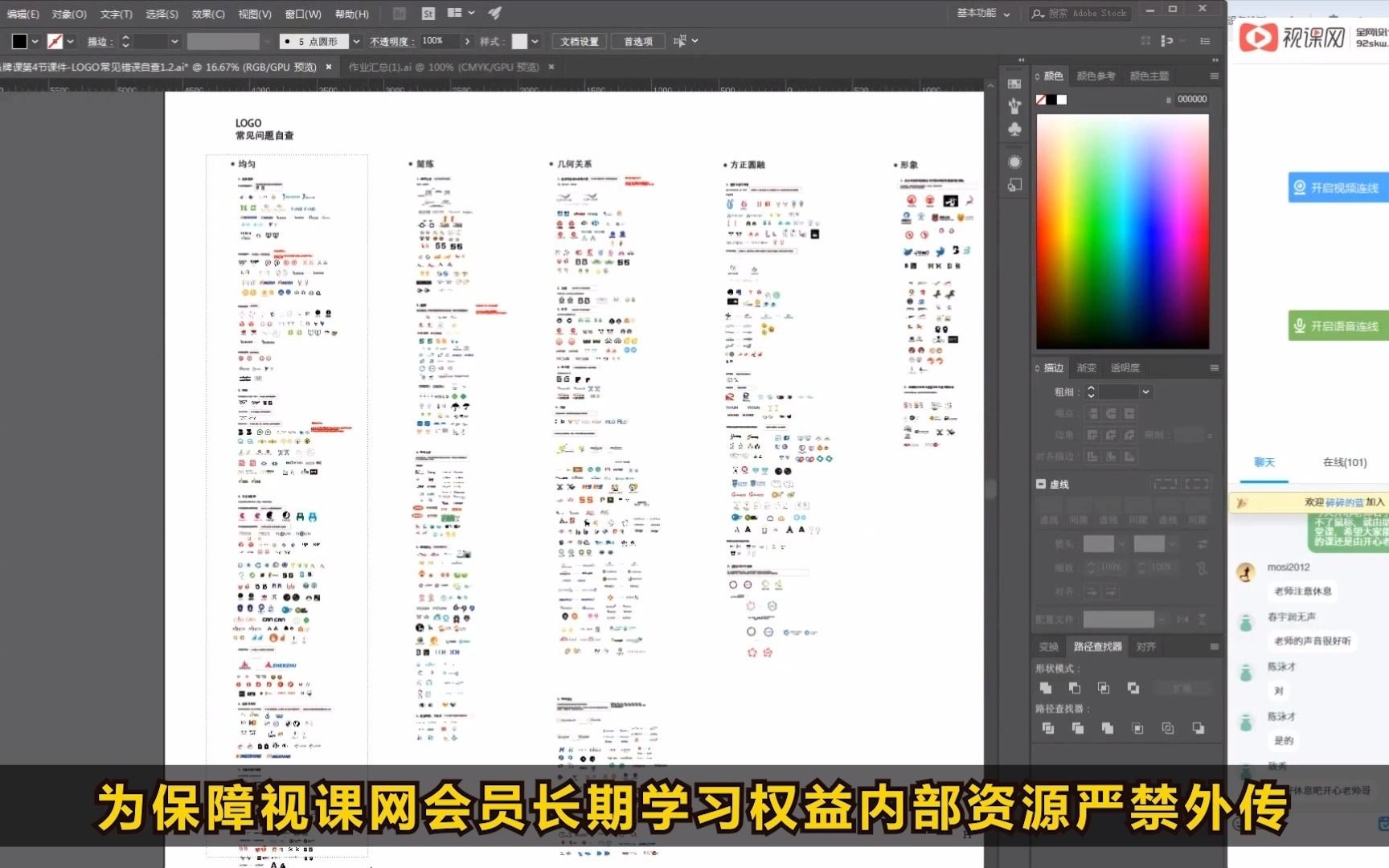Click the Unite shape mode icon
Viewport: 1389px width, 868px height.
point(1046,688)
